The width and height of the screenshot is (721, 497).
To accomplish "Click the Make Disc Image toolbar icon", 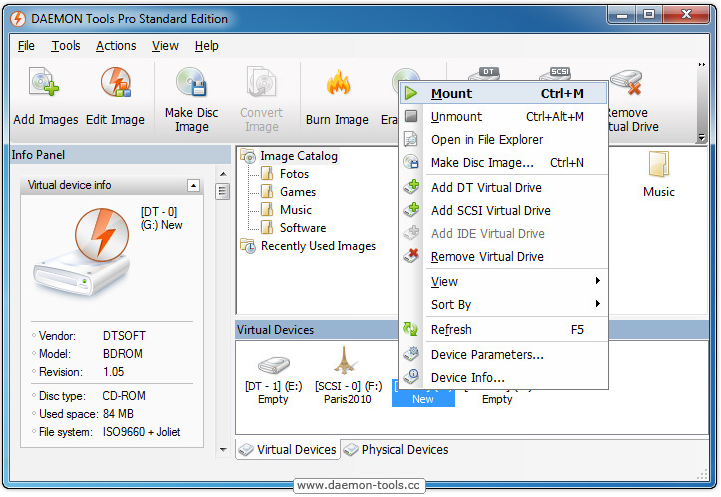I will point(191,81).
